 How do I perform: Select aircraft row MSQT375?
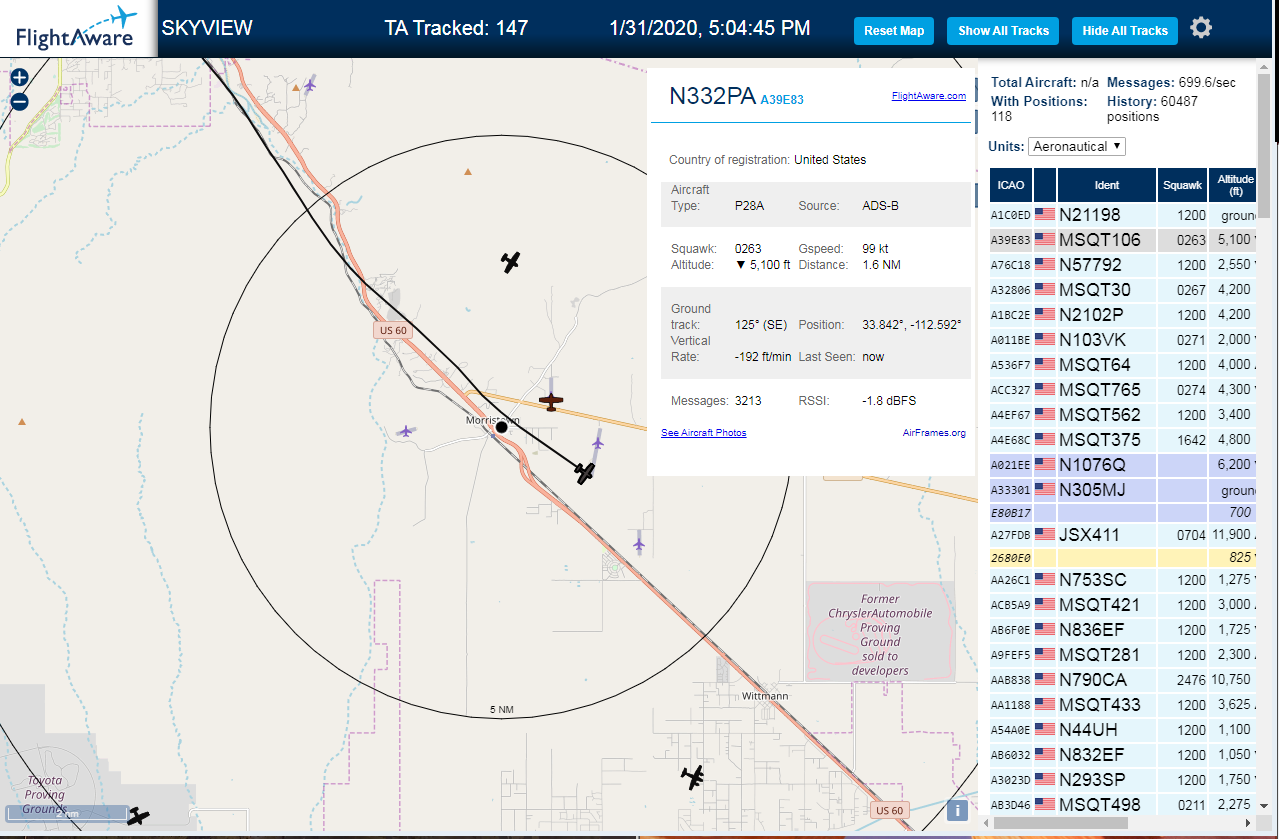[1124, 440]
